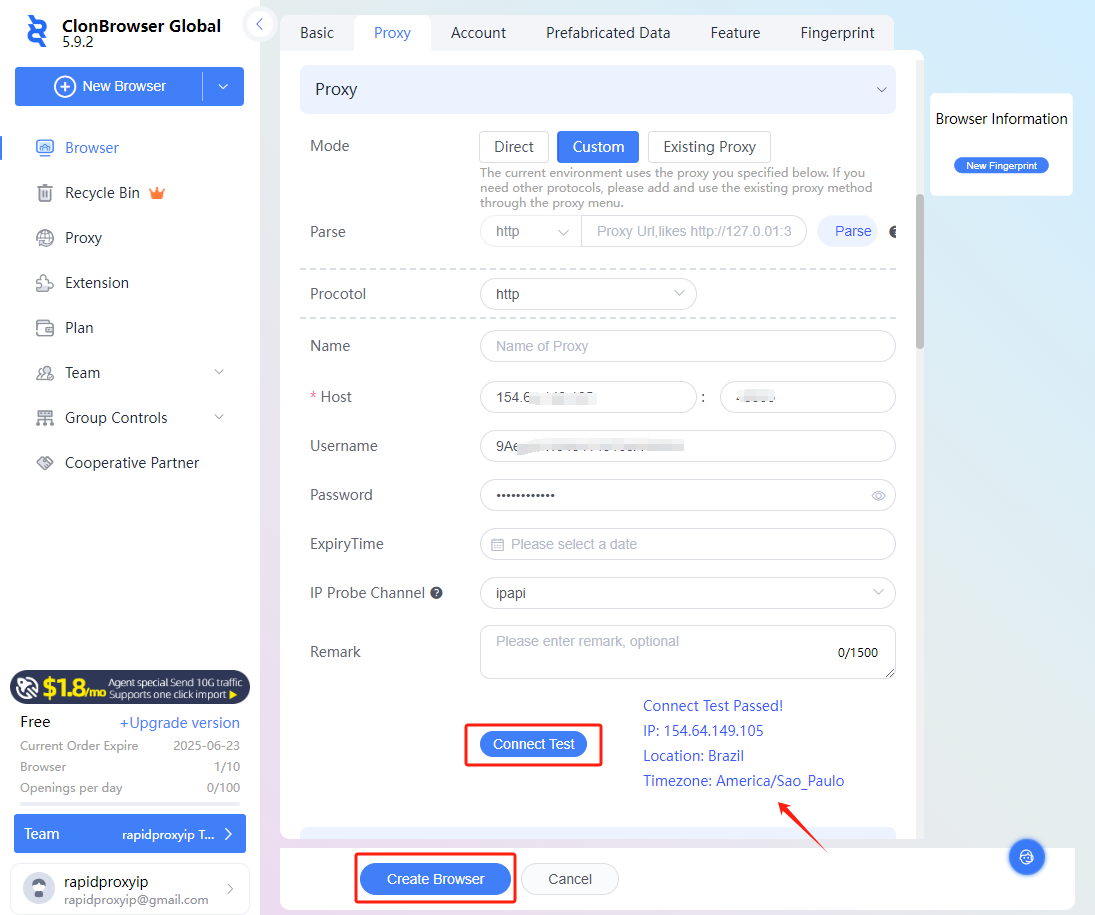1095x915 pixels.
Task: Switch to the Proxy tab
Action: coord(392,33)
